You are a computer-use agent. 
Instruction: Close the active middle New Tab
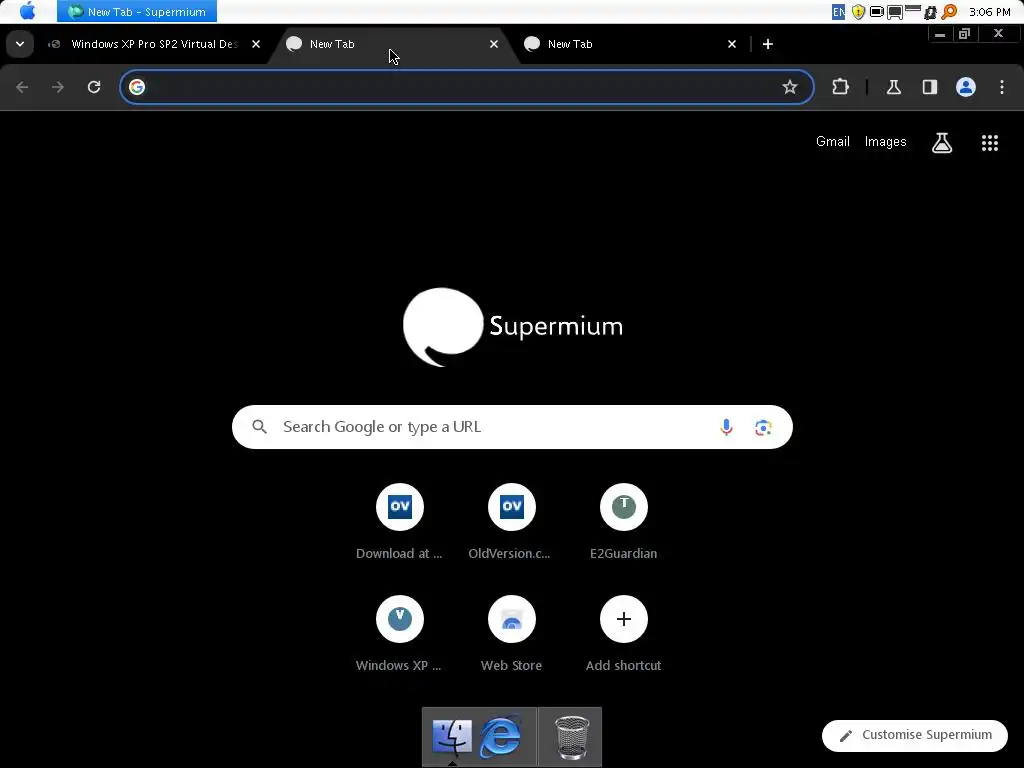494,44
